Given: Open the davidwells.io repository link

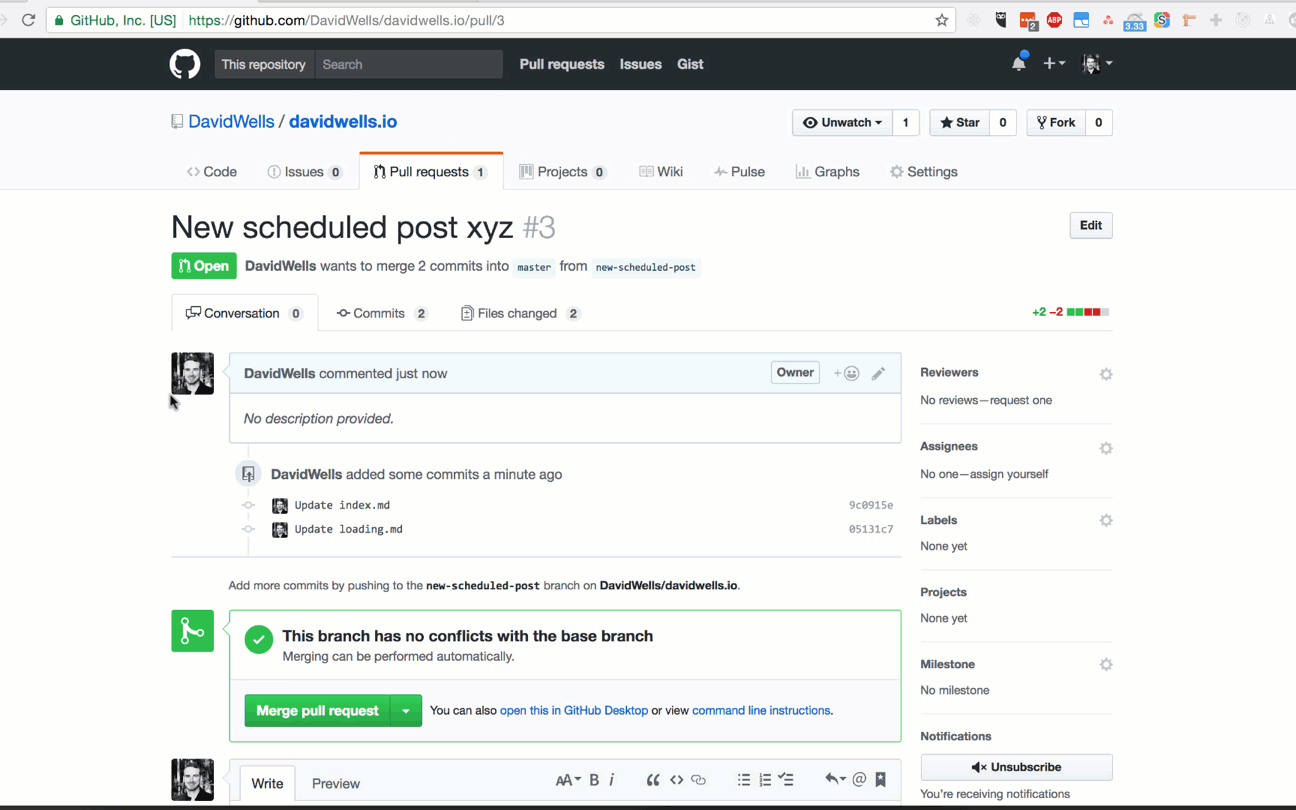Looking at the screenshot, I should coord(343,122).
